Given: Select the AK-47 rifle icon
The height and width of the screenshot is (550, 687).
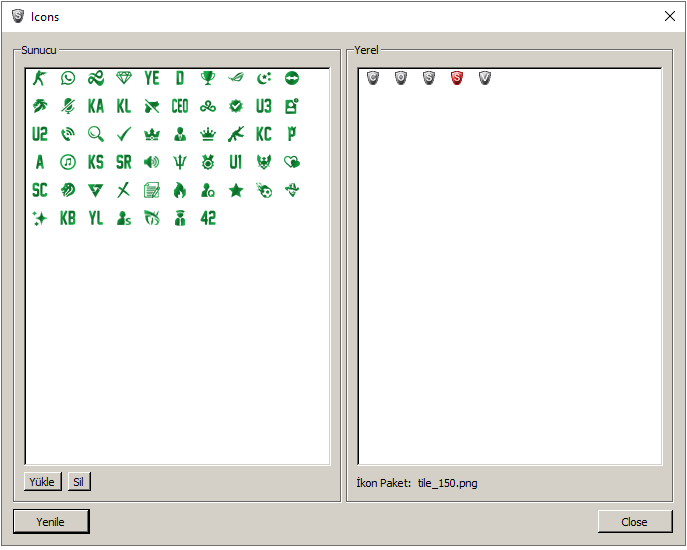Looking at the screenshot, I should pyautogui.click(x=236, y=135).
